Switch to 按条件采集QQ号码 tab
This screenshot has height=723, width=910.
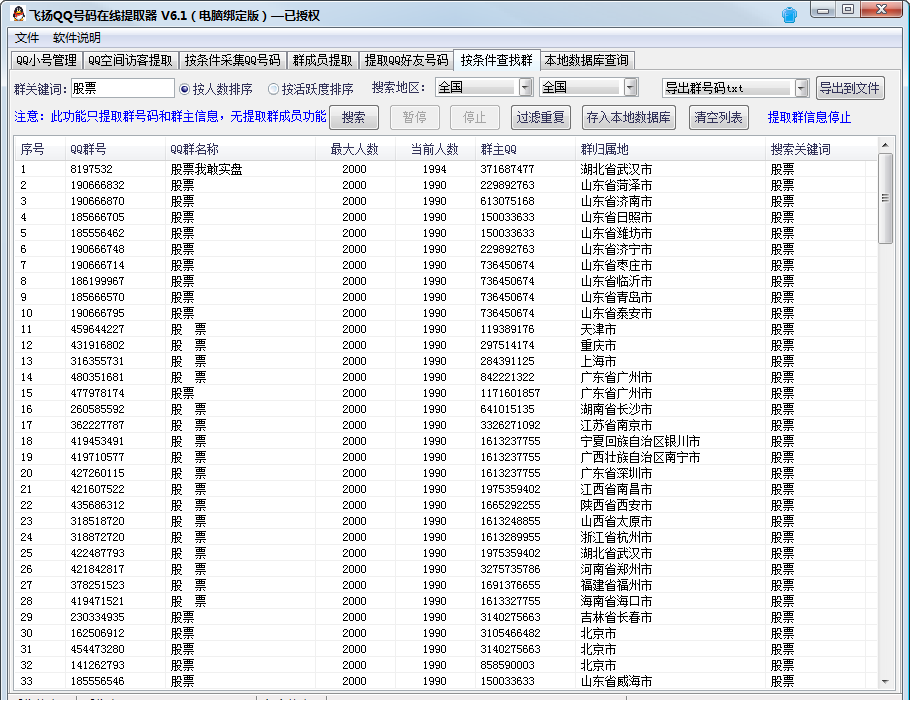click(232, 60)
